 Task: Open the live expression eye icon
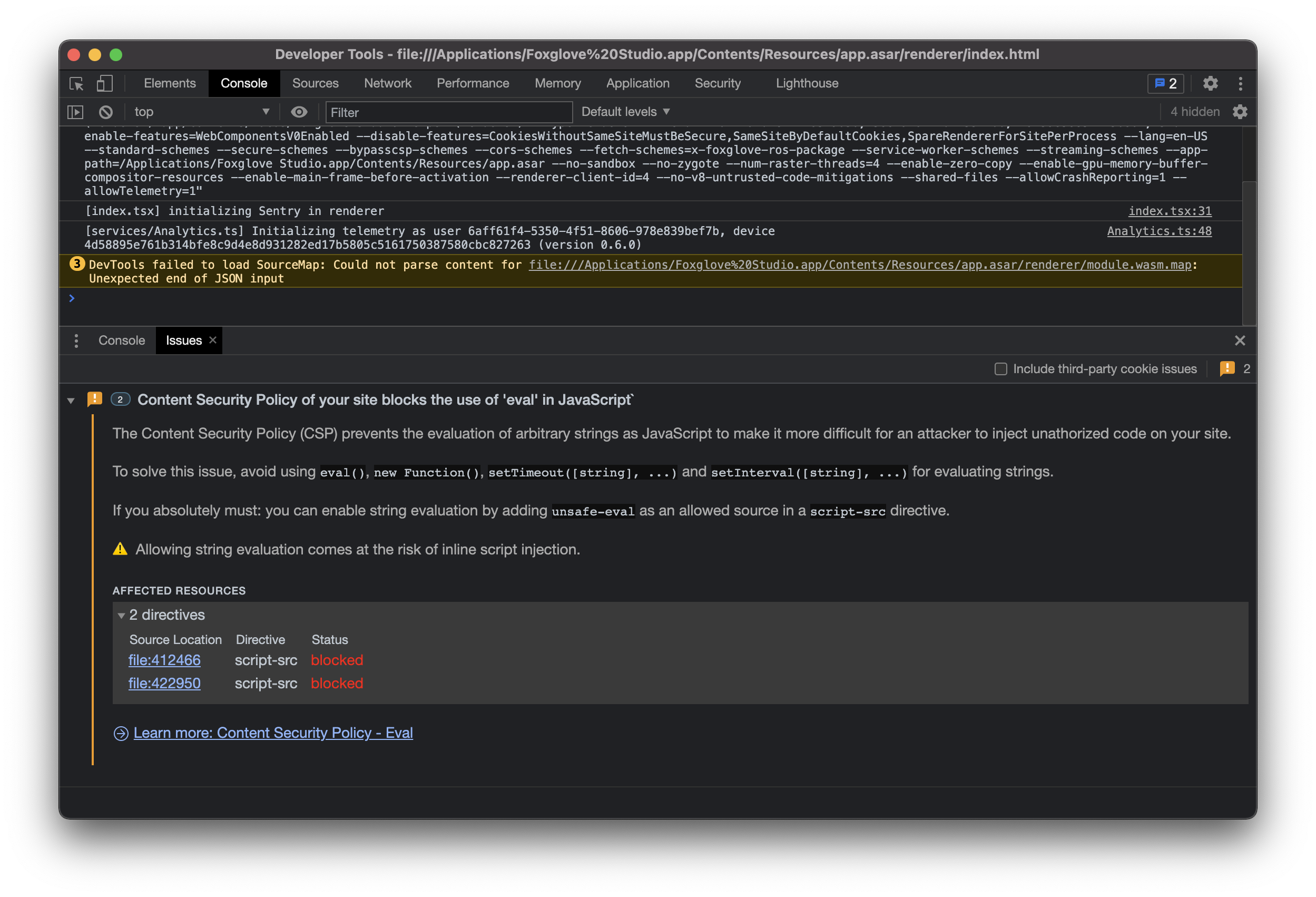pyautogui.click(x=299, y=112)
